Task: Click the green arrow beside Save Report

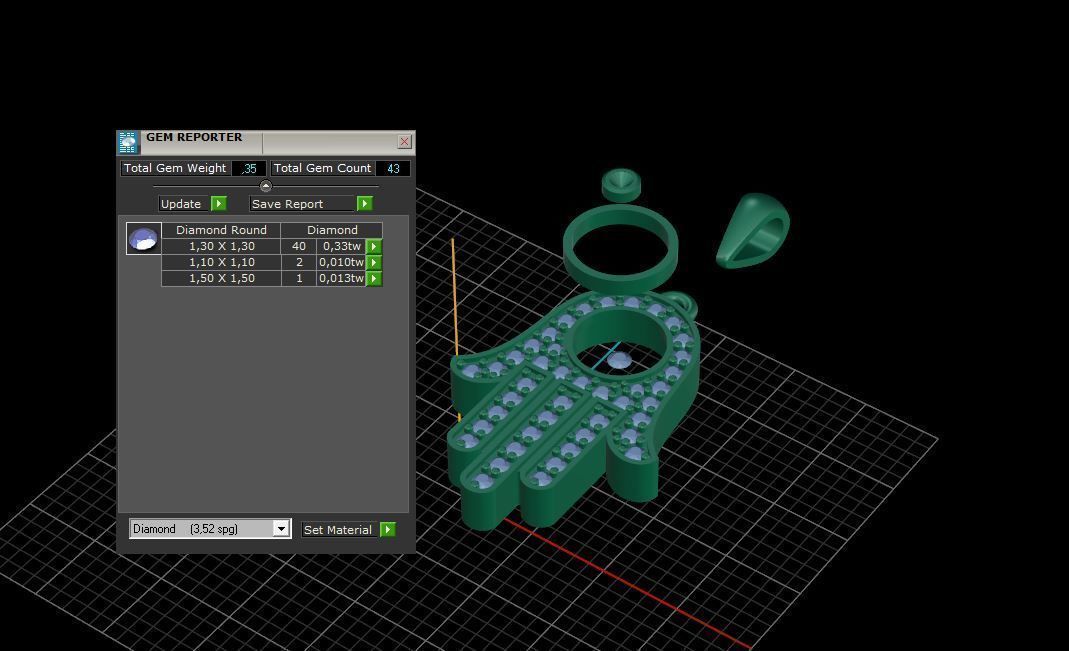Action: [x=365, y=204]
